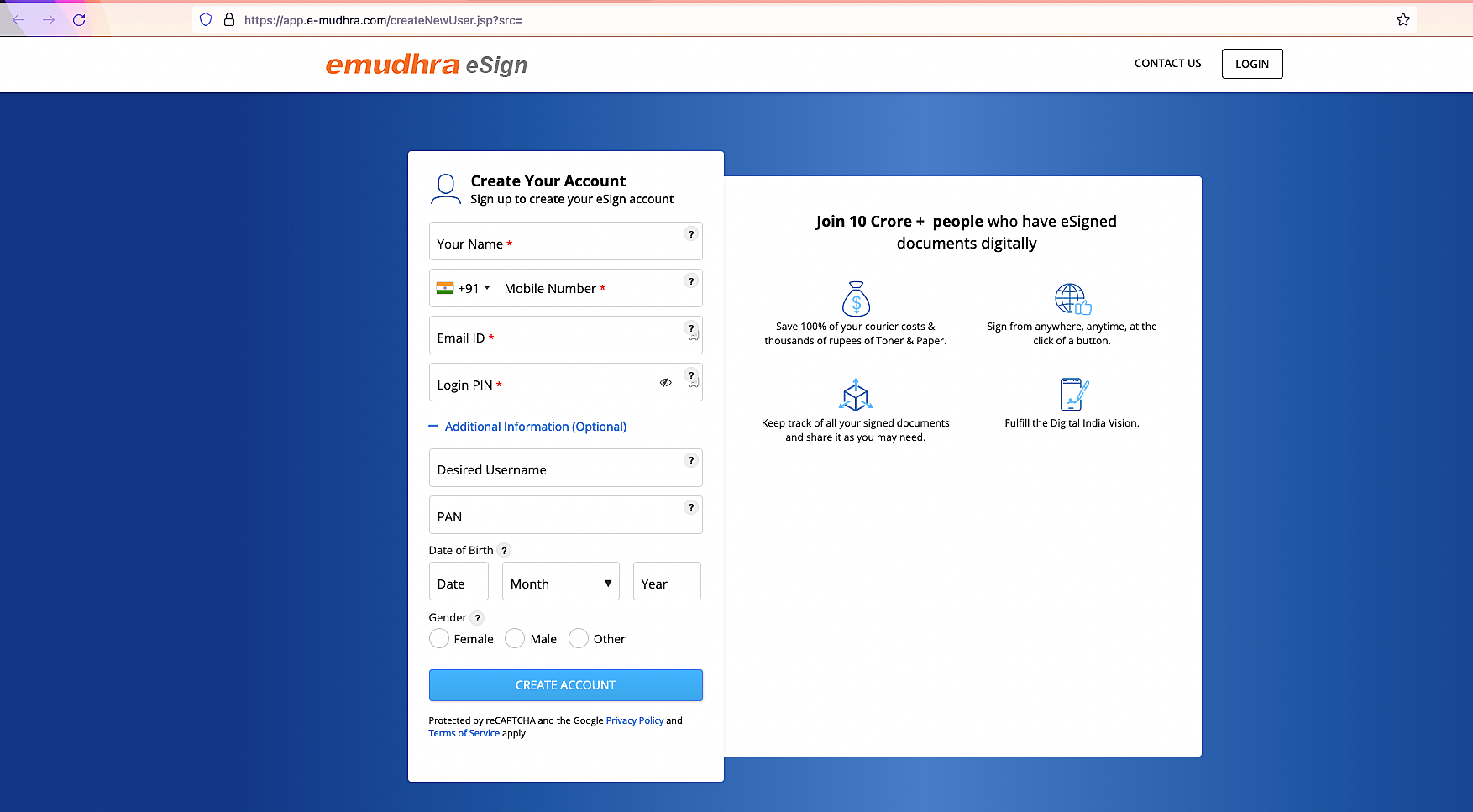Click the 'Join 10 Crore + people' heading

[967, 233]
